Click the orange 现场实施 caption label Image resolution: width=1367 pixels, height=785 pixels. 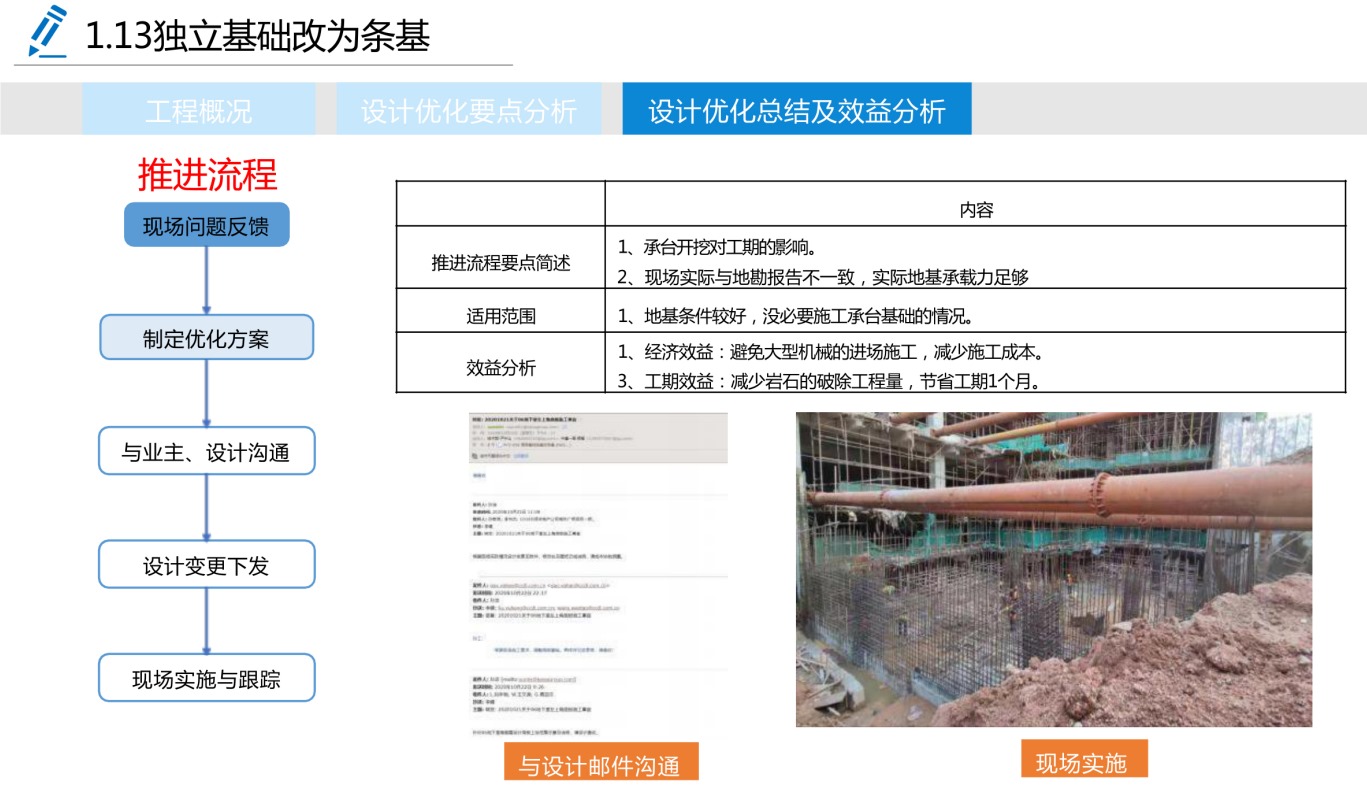[x=1083, y=761]
